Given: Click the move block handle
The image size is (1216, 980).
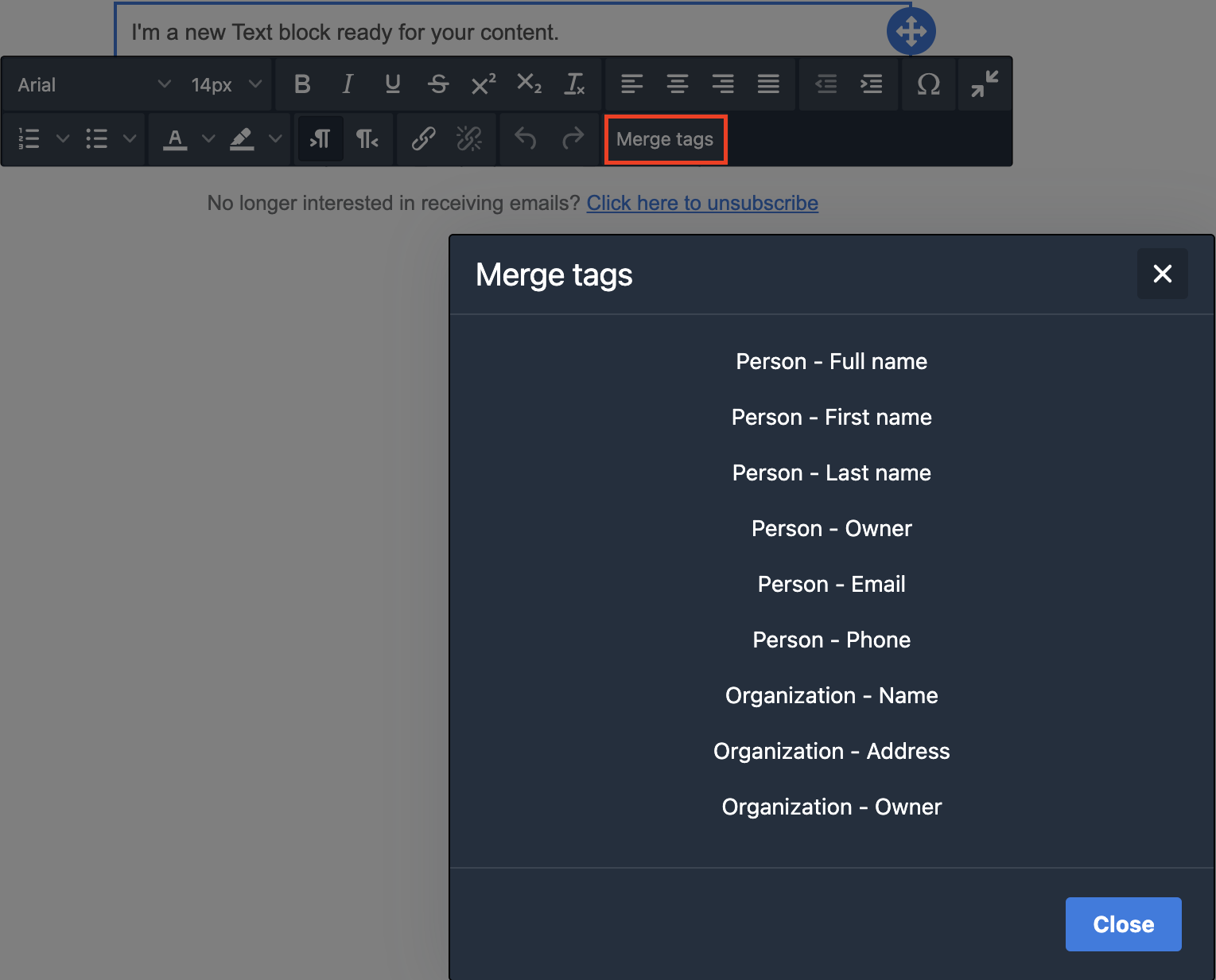Looking at the screenshot, I should pyautogui.click(x=911, y=32).
